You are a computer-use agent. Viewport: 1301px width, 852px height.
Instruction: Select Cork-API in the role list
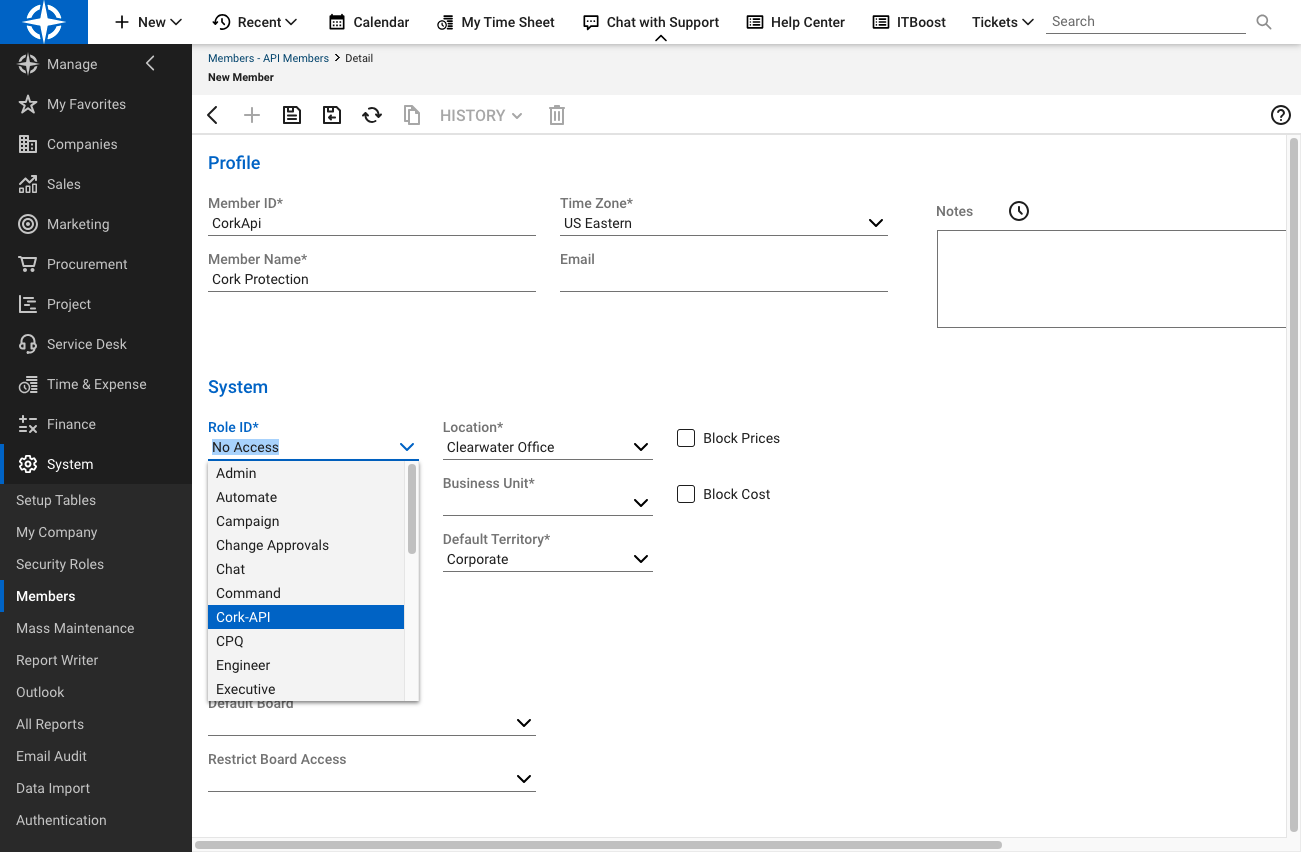(x=306, y=617)
